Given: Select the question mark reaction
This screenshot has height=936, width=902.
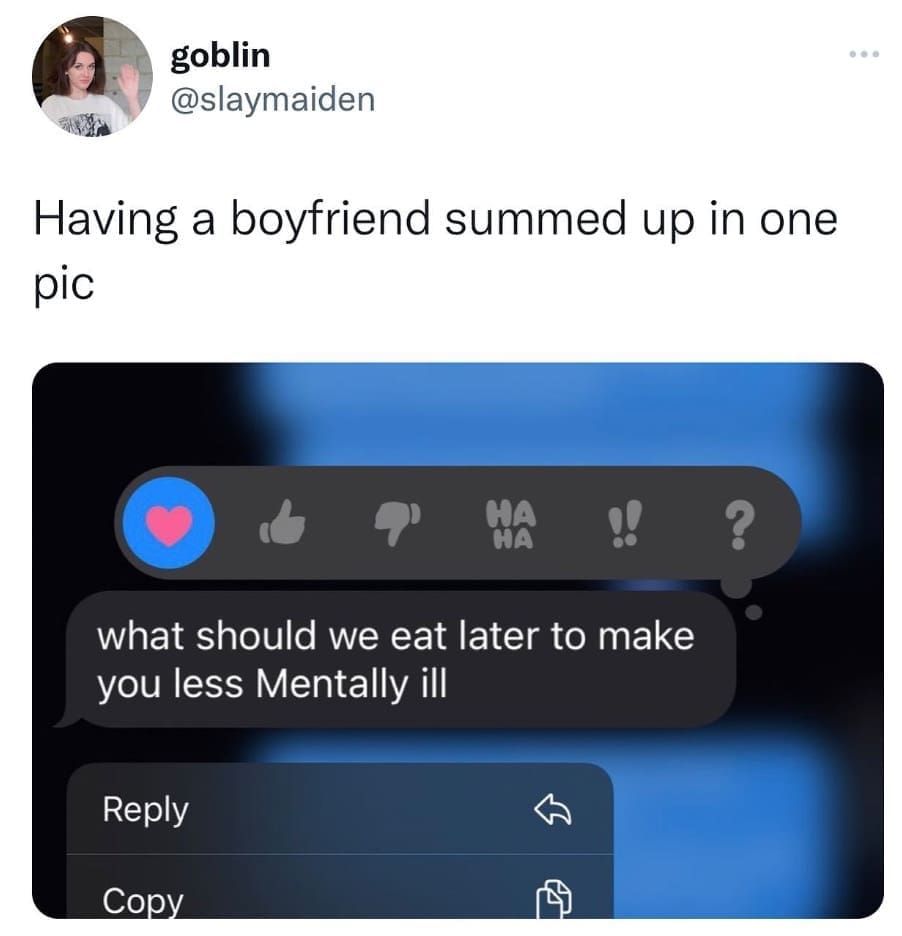Looking at the screenshot, I should pyautogui.click(x=737, y=524).
